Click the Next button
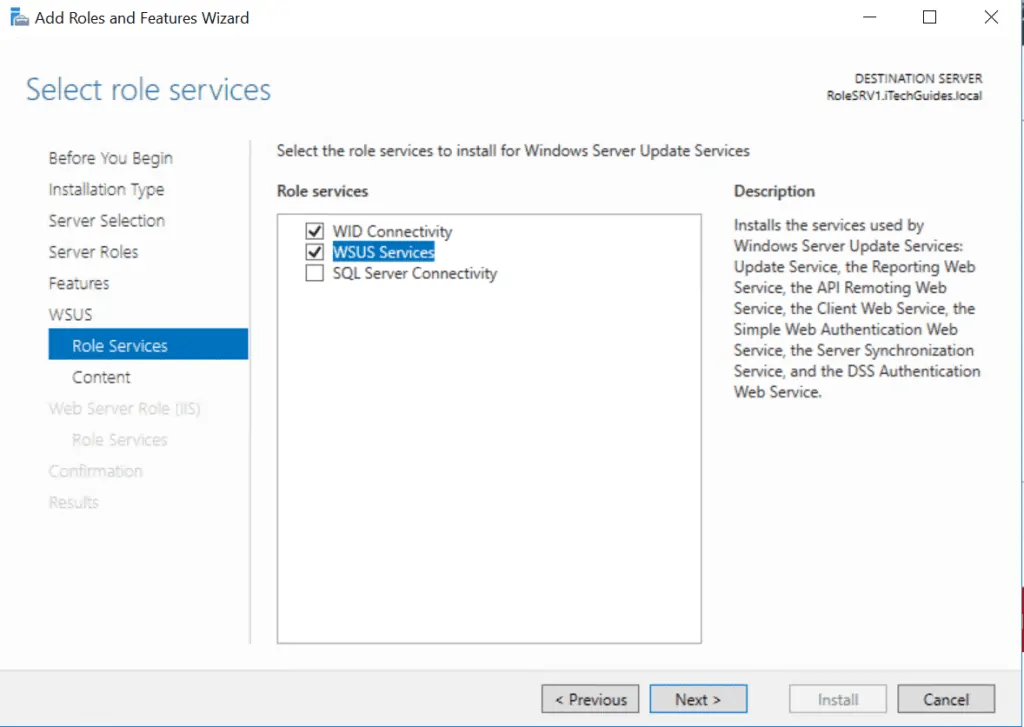Viewport: 1024px width, 727px height. click(698, 698)
